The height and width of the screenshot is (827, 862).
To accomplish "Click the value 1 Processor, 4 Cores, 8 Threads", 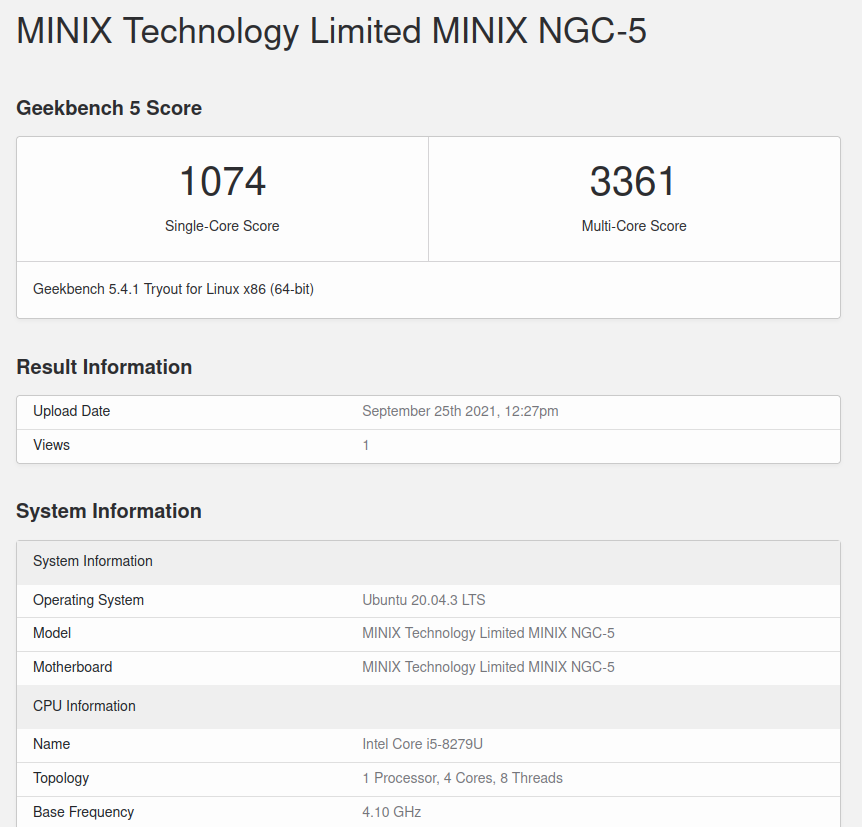I will (x=462, y=778).
